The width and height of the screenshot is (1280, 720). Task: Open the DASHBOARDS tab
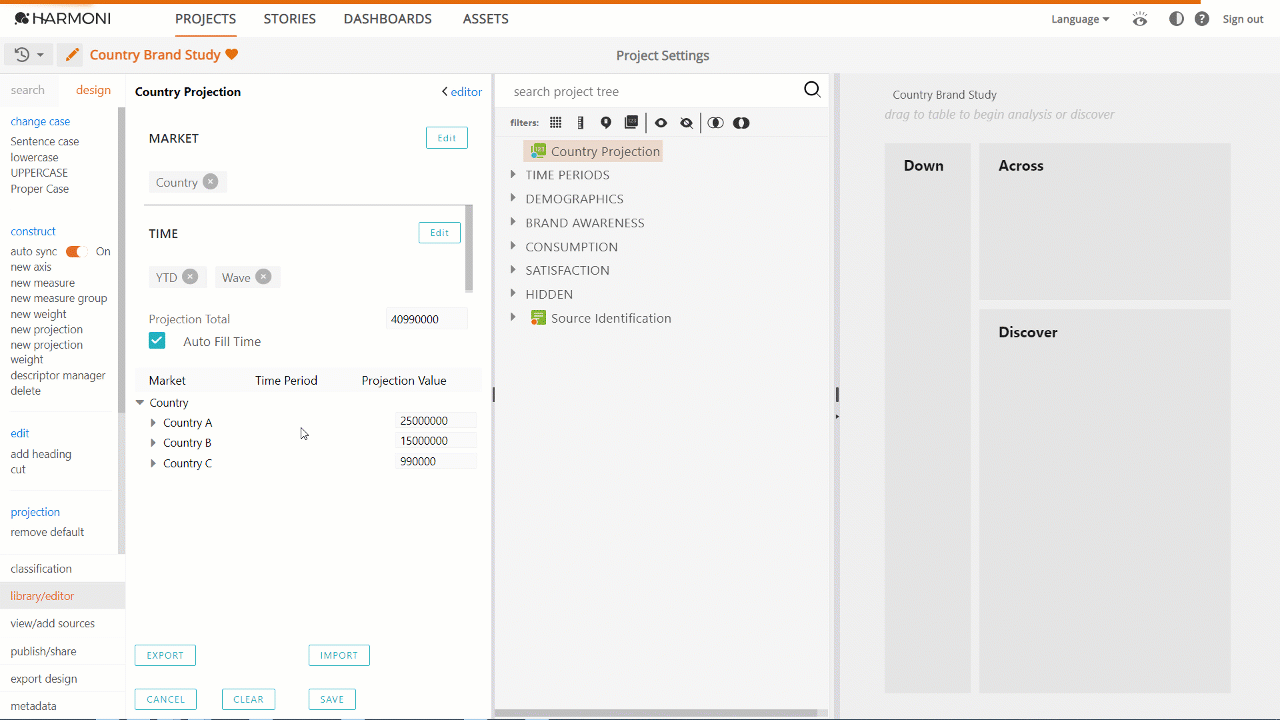tap(387, 19)
